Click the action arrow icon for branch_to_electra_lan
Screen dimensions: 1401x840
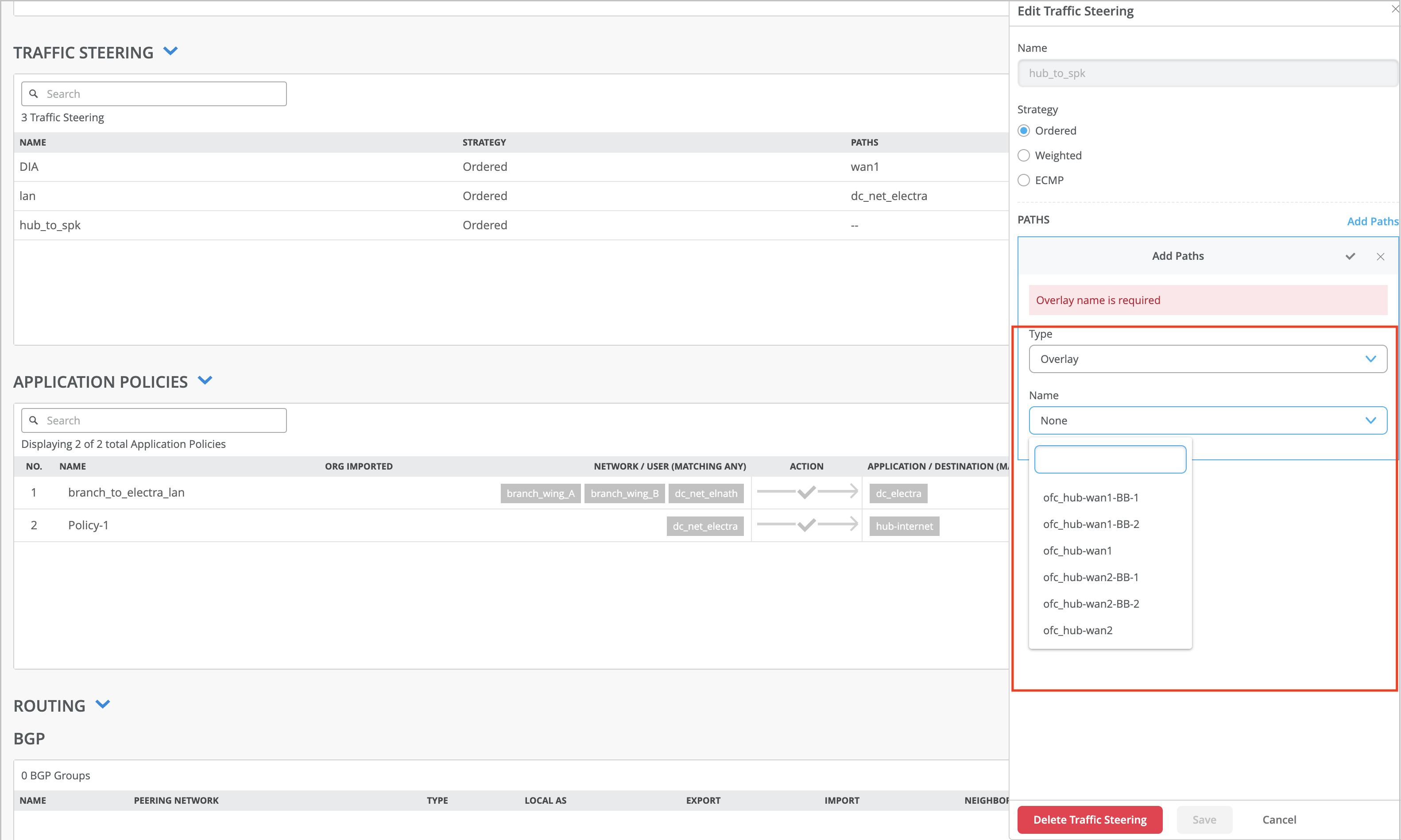[x=807, y=492]
